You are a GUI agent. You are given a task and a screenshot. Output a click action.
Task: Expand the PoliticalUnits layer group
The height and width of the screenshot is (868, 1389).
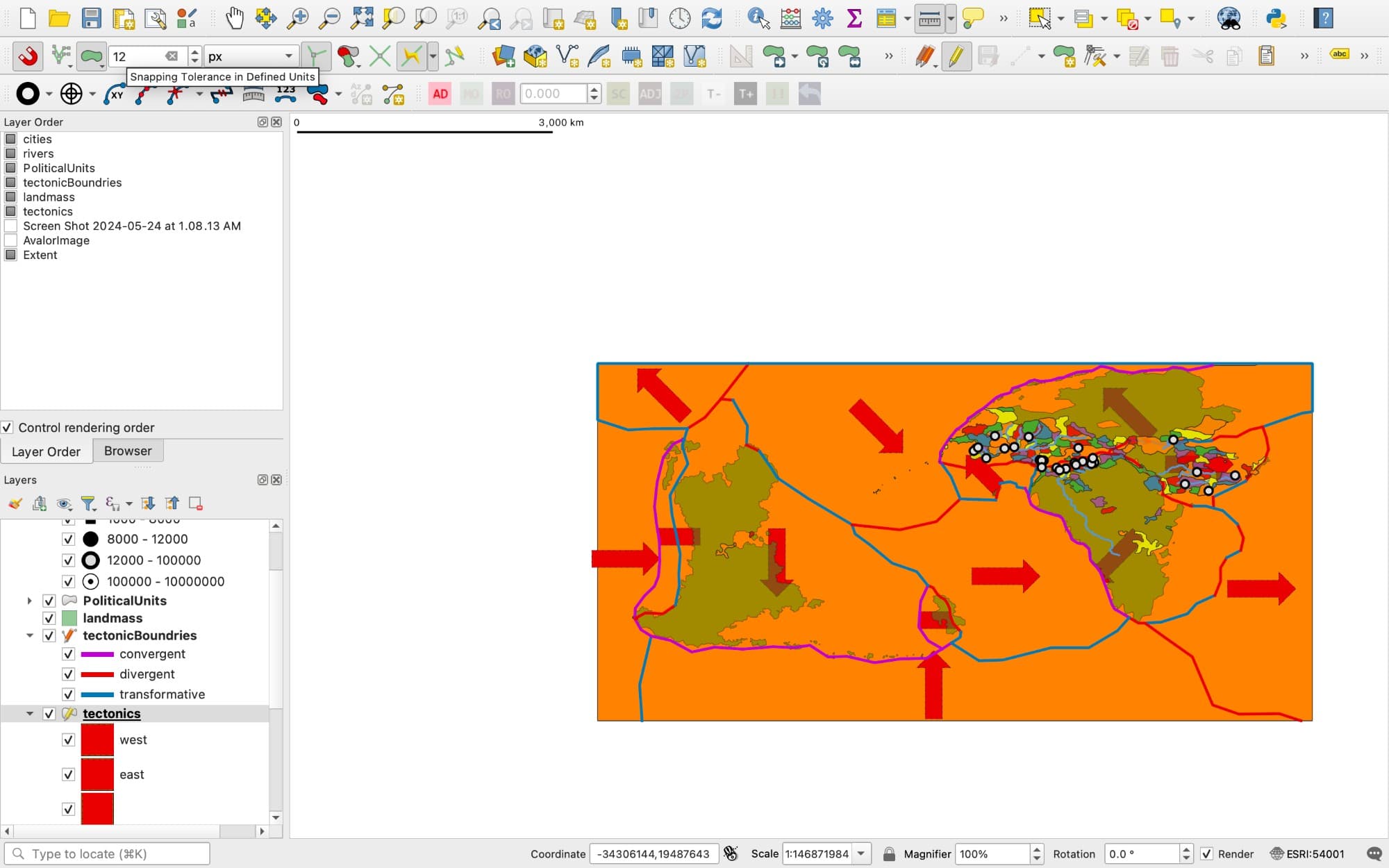(x=29, y=601)
